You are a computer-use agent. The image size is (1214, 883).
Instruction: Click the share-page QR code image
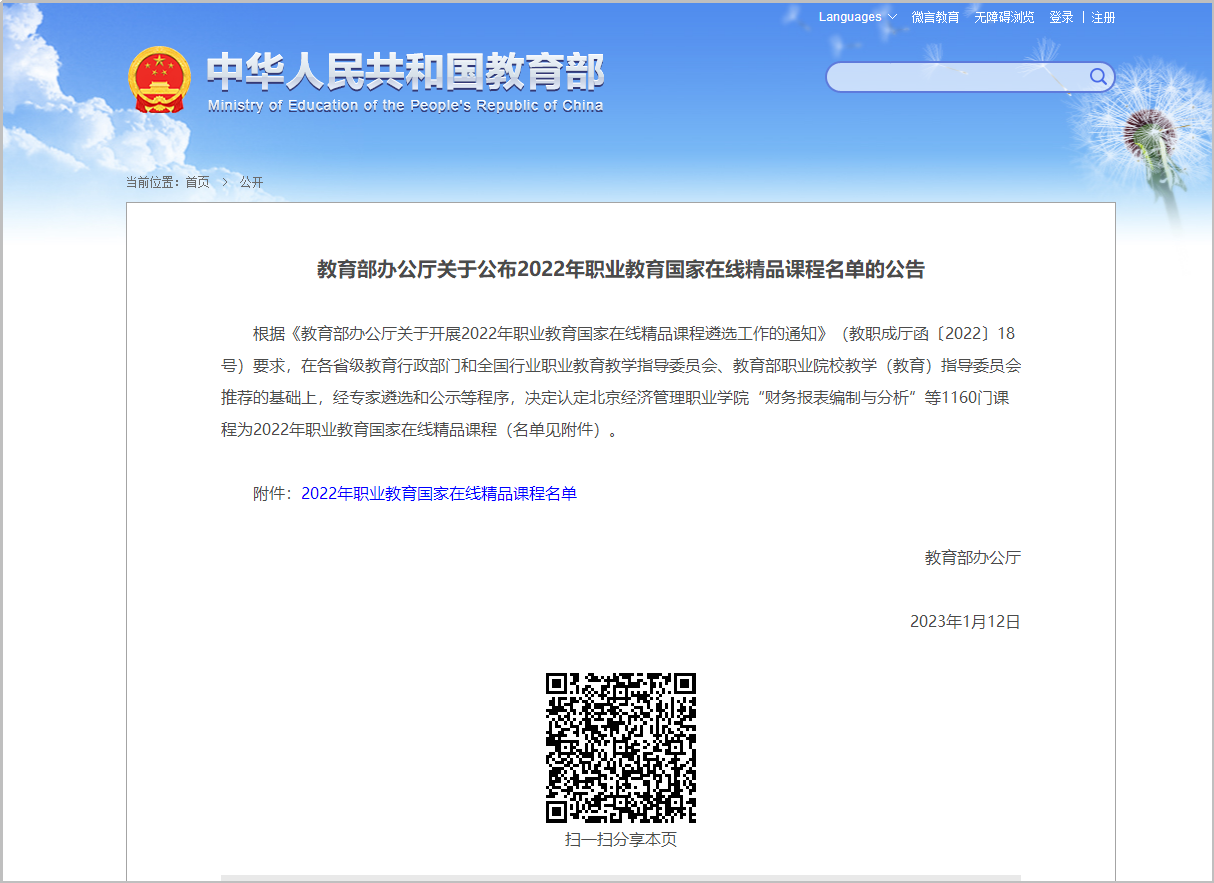(x=621, y=748)
